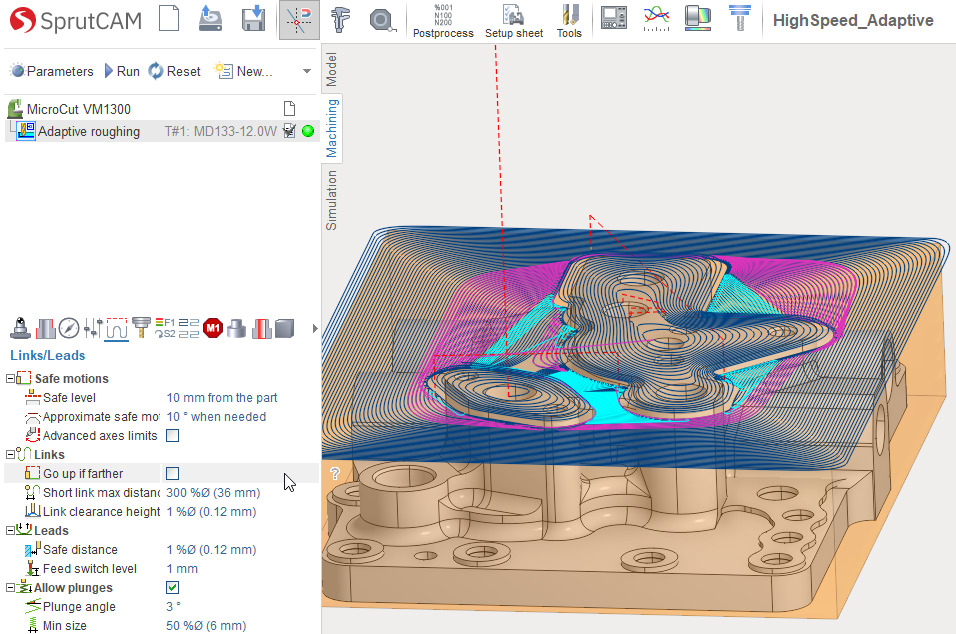Open operation Parameters
Viewport: 956px width, 634px height.
pyautogui.click(x=52, y=71)
